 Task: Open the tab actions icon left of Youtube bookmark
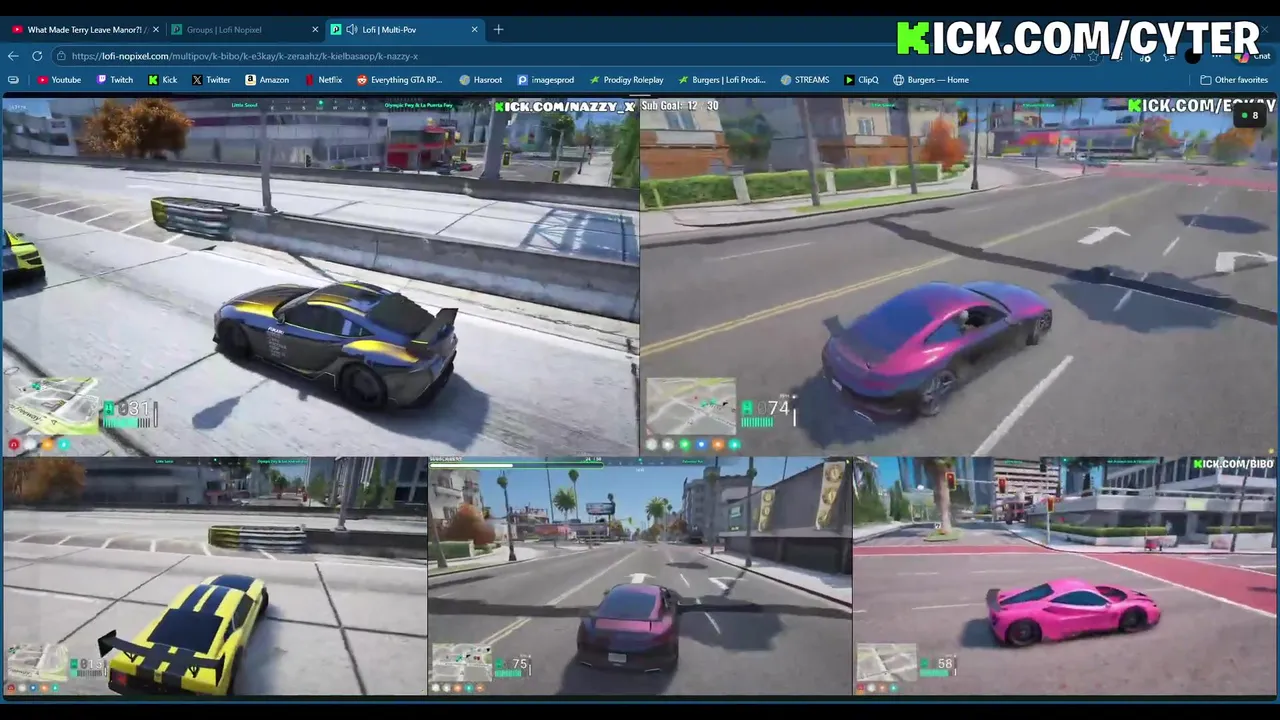coord(13,80)
